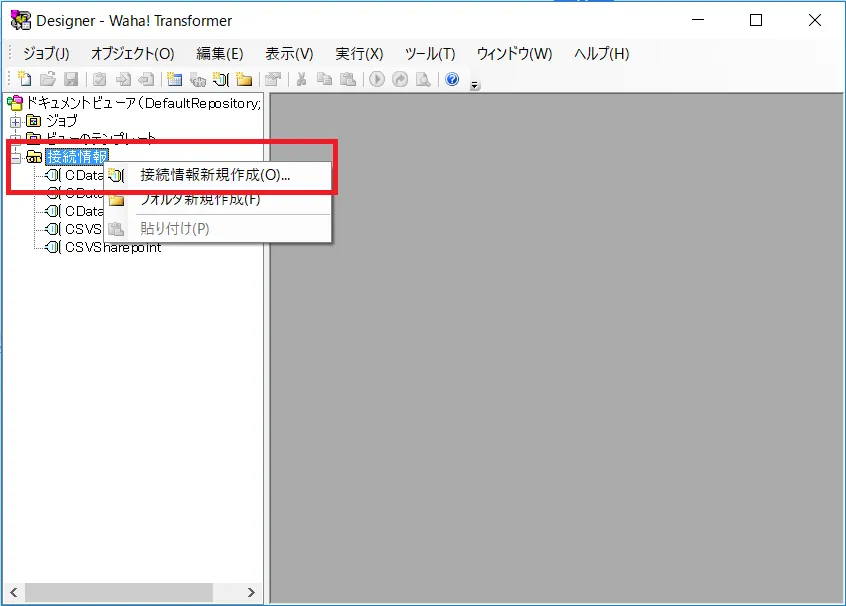
Task: Click the new job grid toolbar icon
Action: point(175,80)
